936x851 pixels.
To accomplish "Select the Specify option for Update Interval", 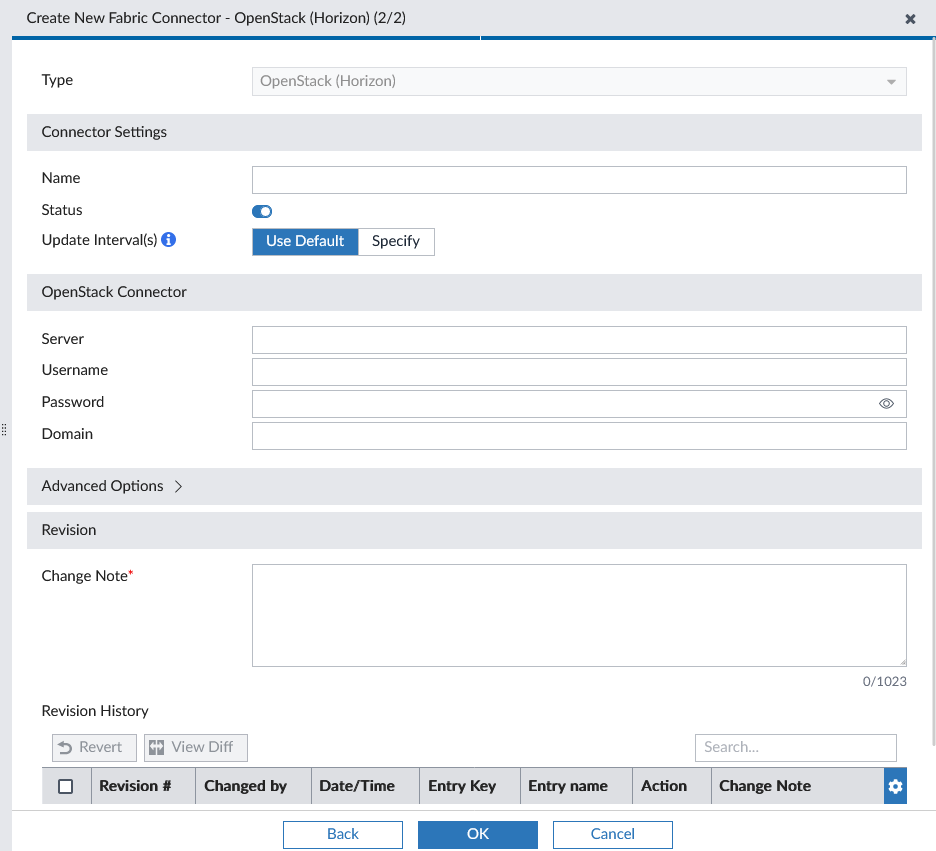I will 396,241.
